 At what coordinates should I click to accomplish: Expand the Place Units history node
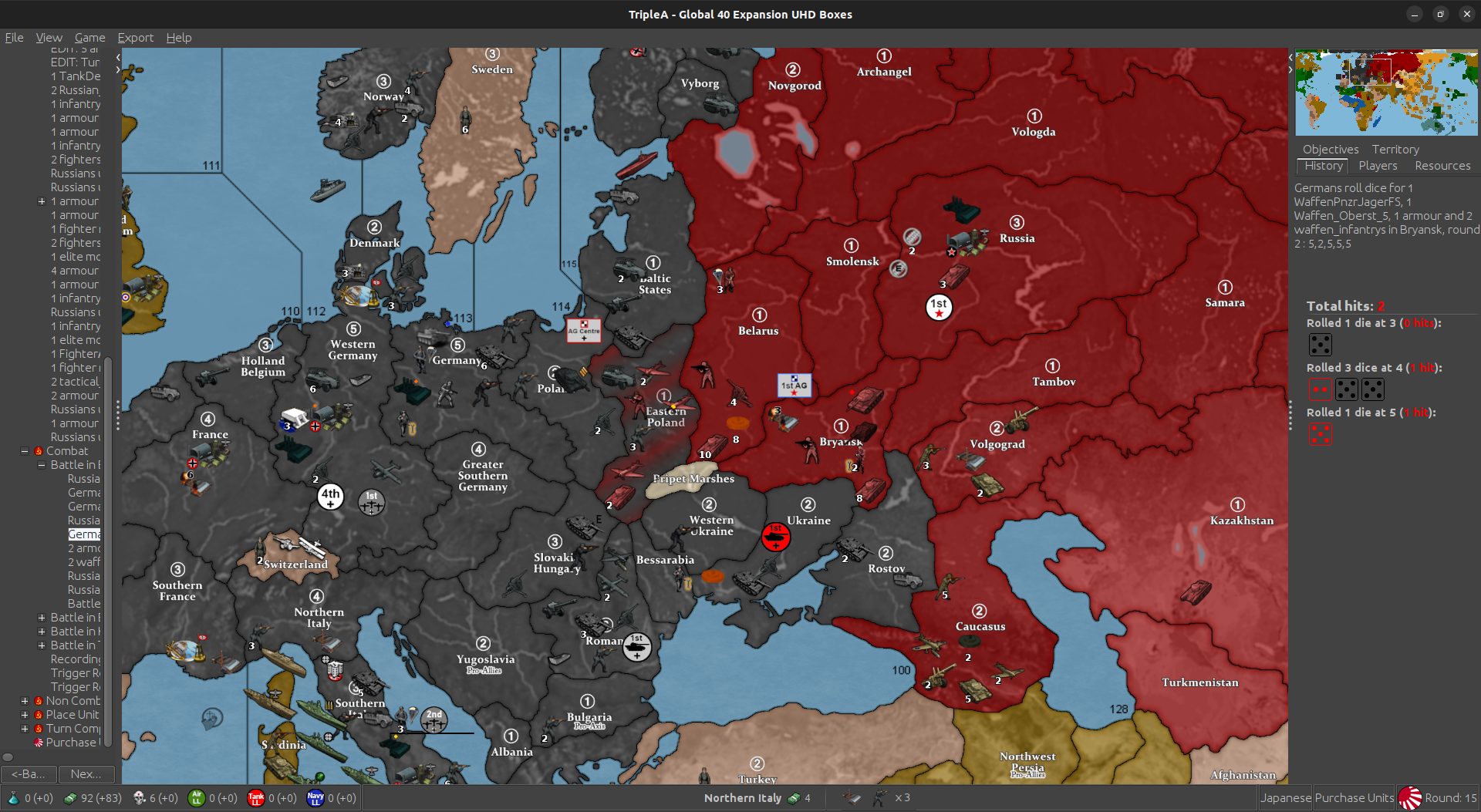(x=25, y=715)
